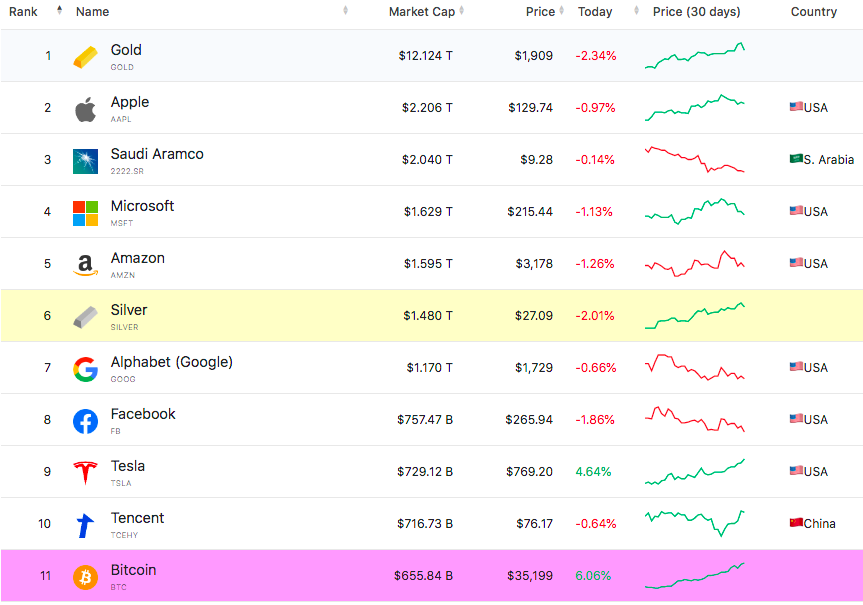
Task: Open the Gold asset link
Action: click(126, 50)
